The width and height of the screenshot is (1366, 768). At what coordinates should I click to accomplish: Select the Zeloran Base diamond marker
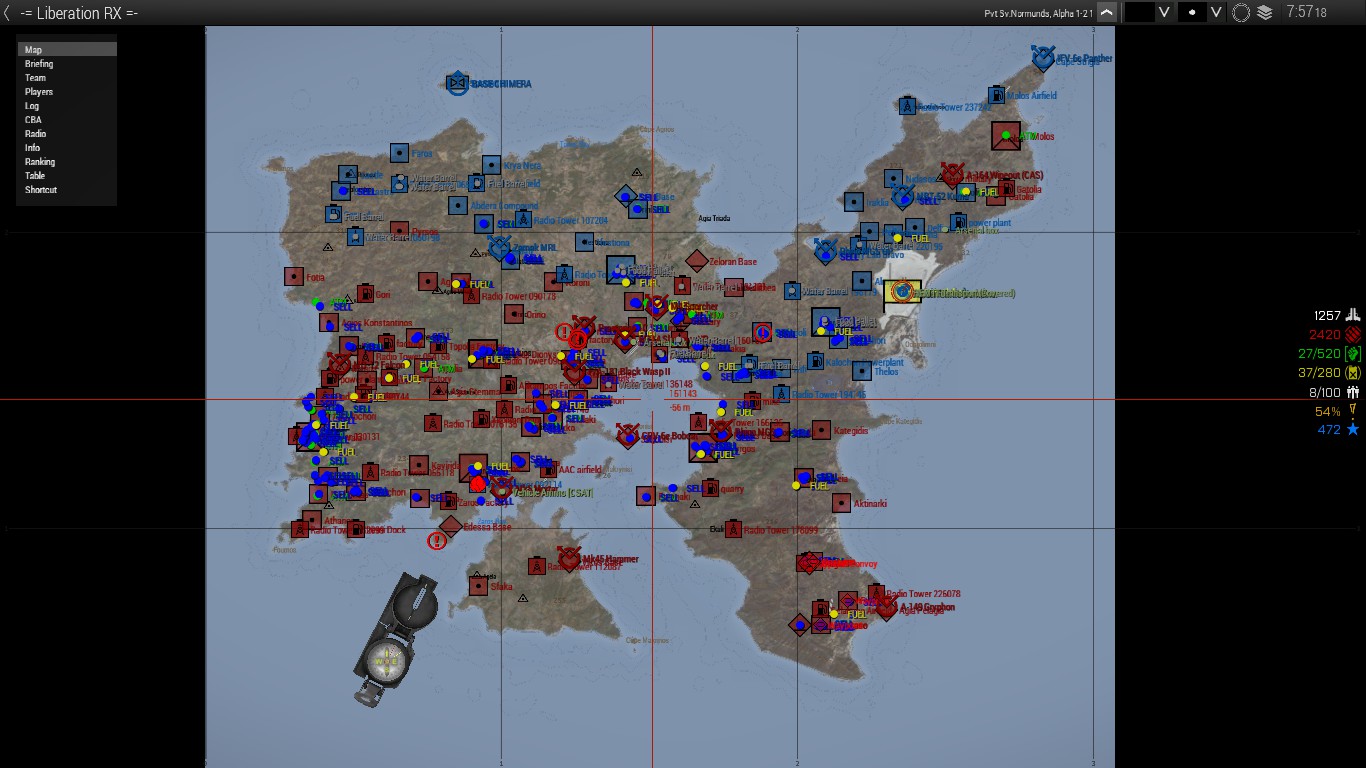coord(696,261)
